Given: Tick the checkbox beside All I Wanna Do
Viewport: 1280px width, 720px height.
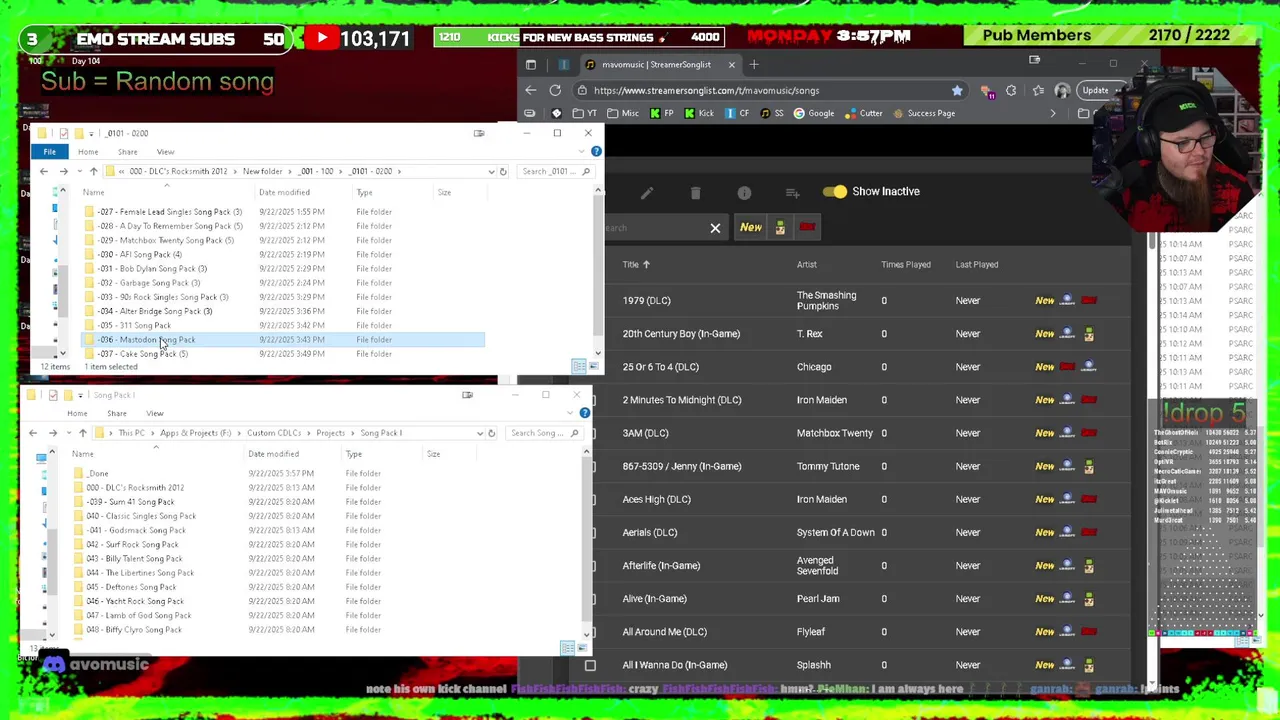Looking at the screenshot, I should [x=590, y=665].
